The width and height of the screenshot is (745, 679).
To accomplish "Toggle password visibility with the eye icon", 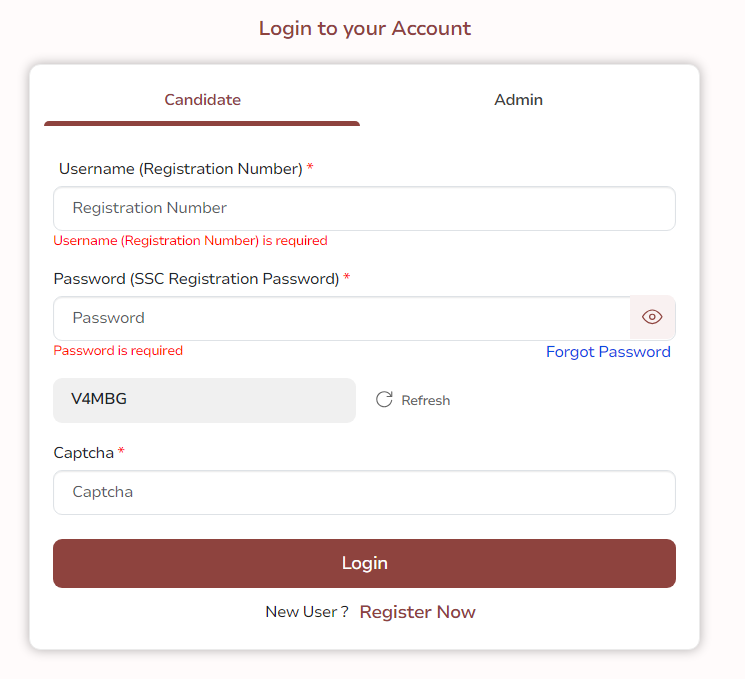I will coord(652,318).
